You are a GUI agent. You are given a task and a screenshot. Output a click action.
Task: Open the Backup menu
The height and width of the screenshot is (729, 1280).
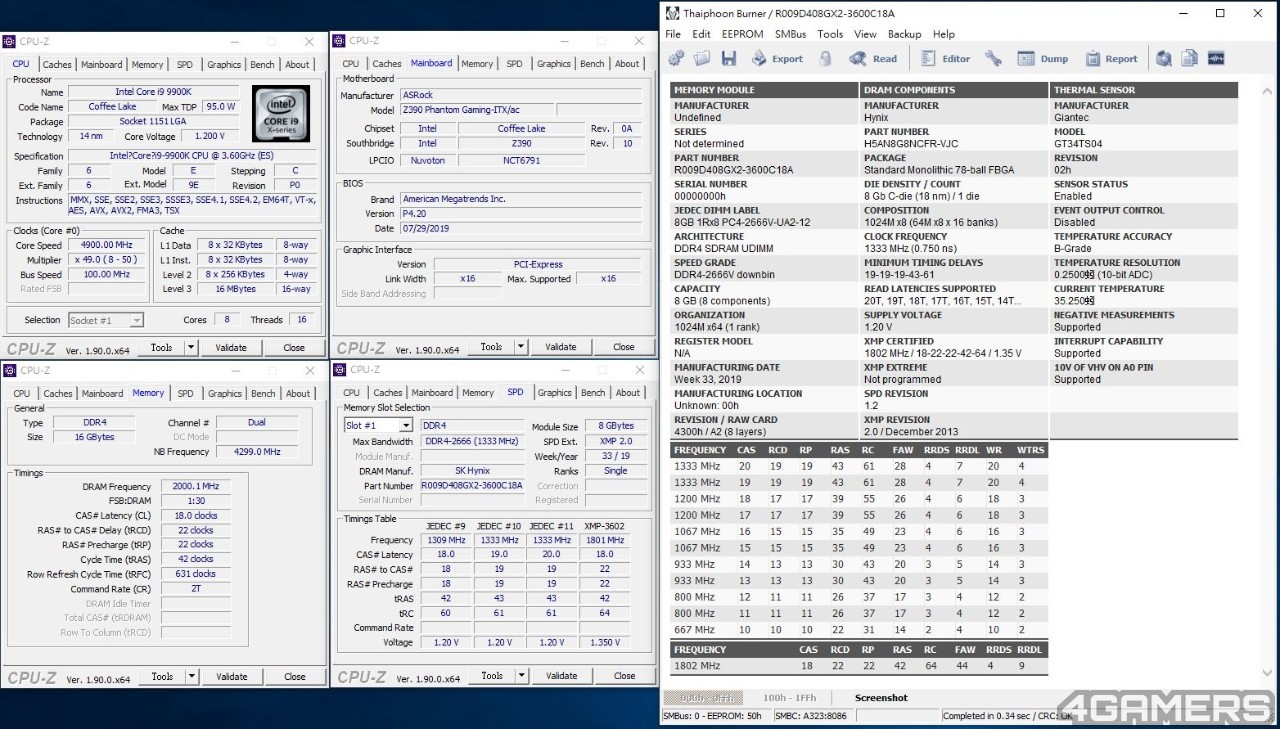pos(904,34)
